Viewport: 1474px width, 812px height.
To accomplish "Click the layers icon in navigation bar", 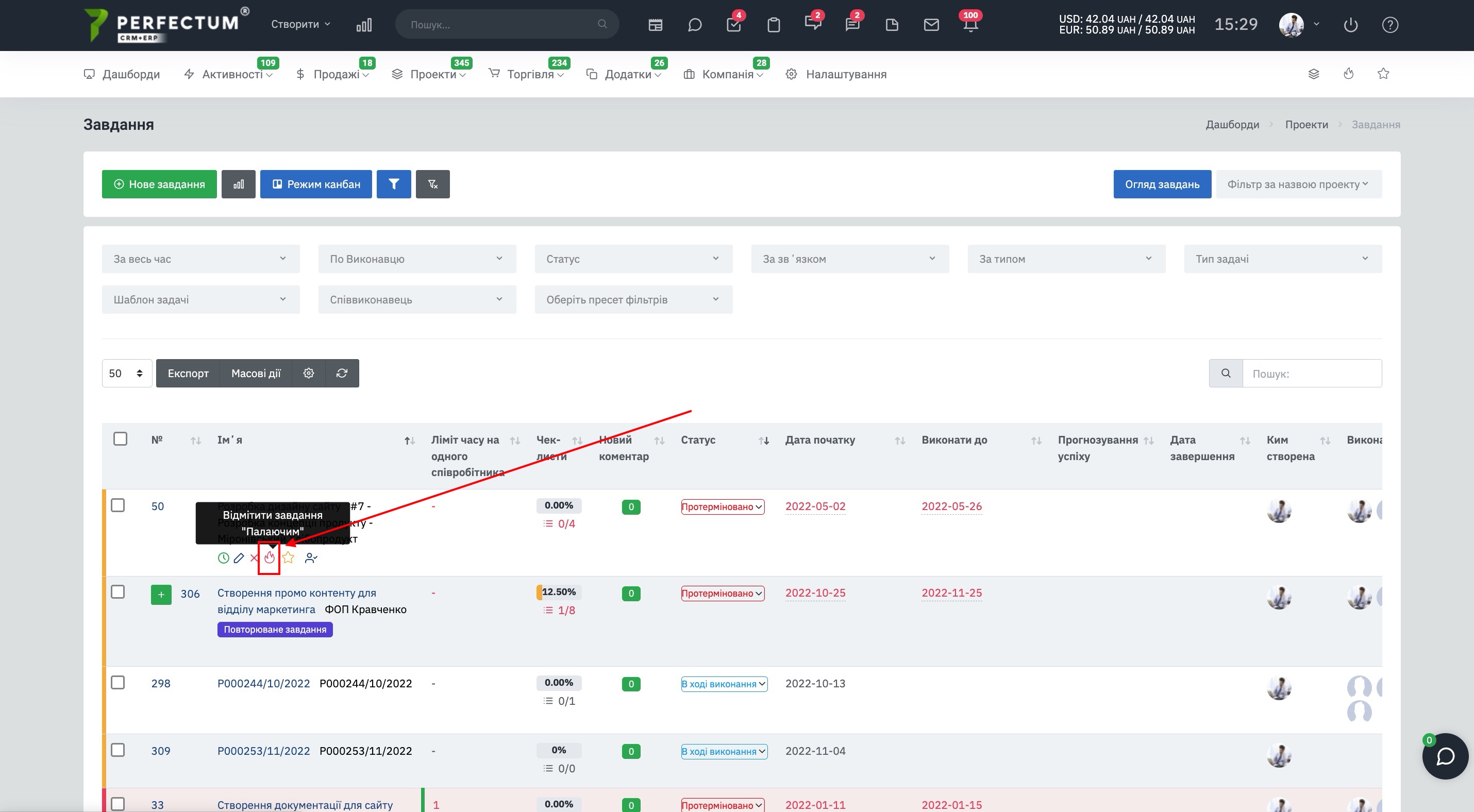I will coord(1314,74).
